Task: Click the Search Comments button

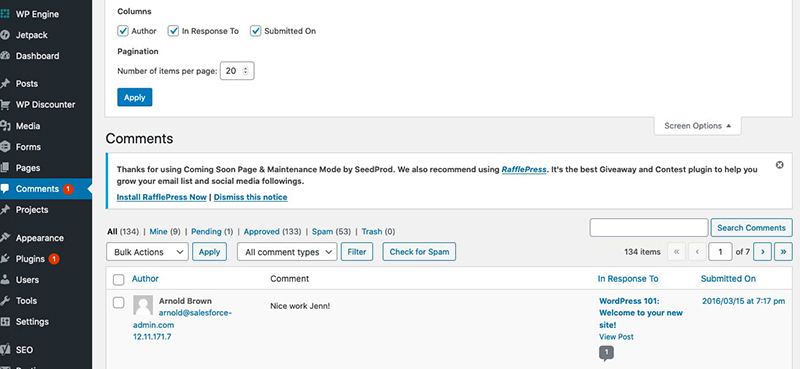Action: [752, 228]
